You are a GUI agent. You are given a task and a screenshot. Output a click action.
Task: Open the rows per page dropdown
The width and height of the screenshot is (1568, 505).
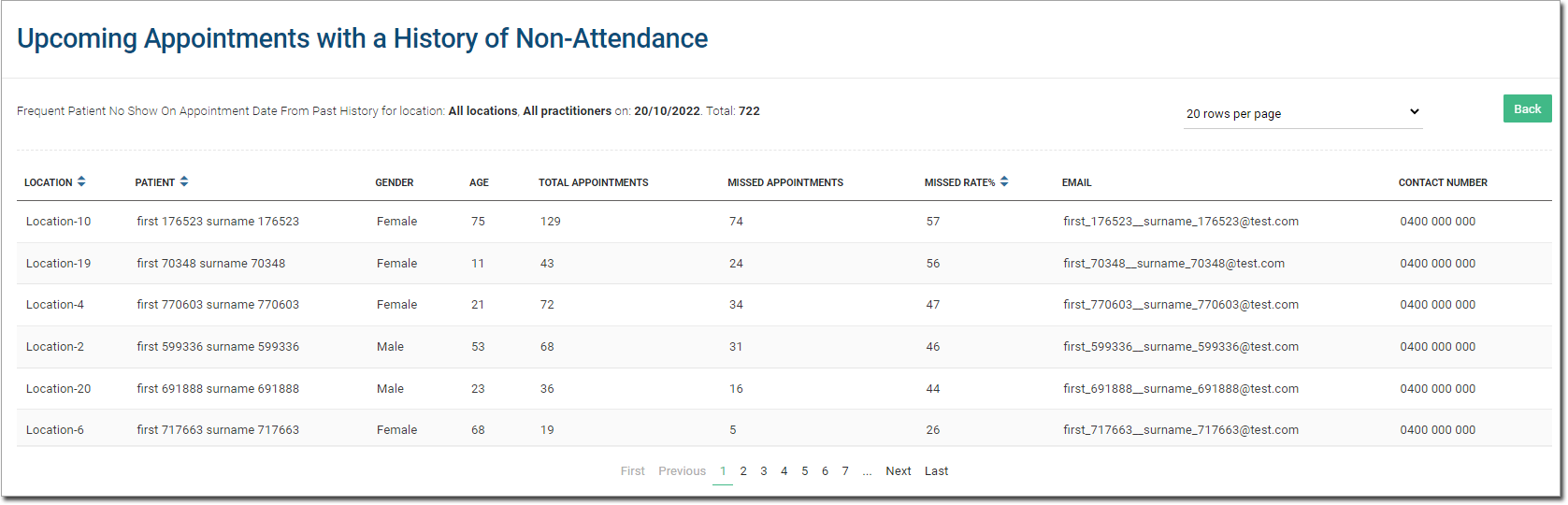coord(1302,113)
